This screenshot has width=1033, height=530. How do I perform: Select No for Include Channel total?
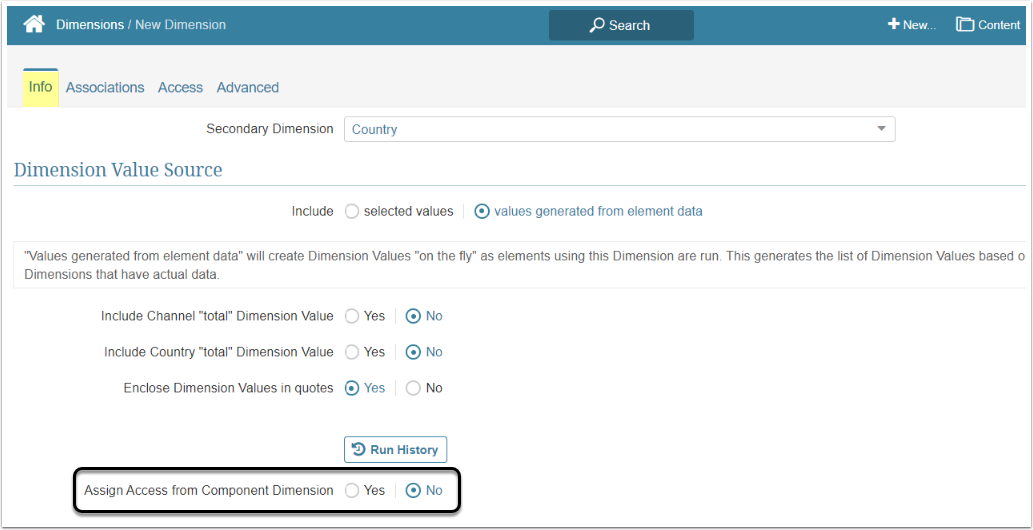414,316
